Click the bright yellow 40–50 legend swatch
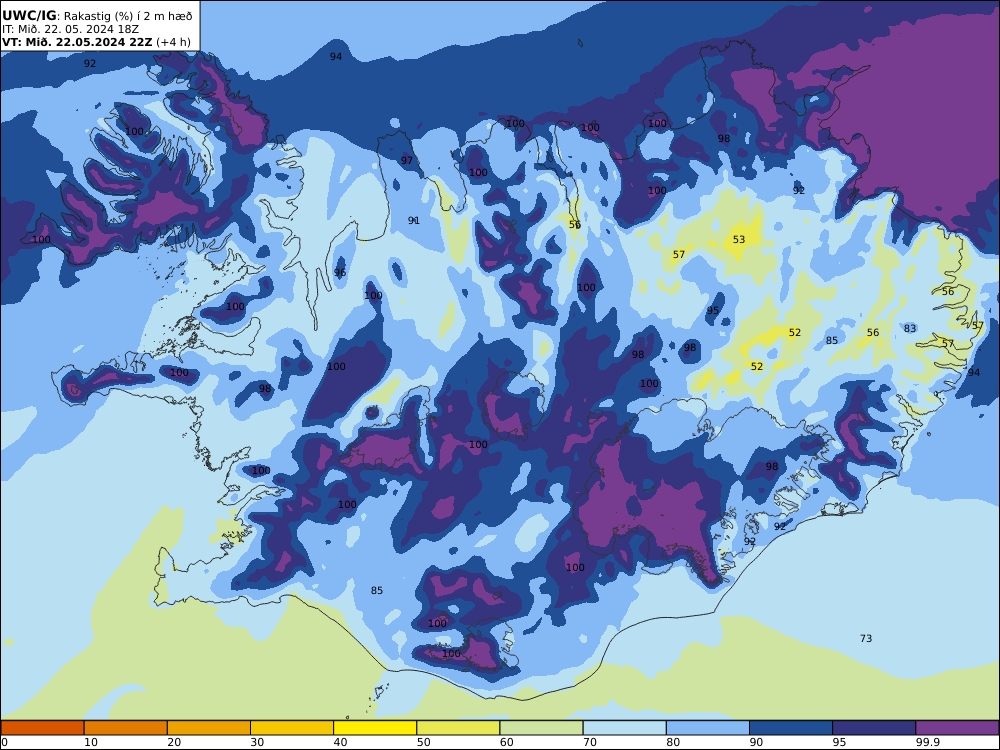 point(375,728)
